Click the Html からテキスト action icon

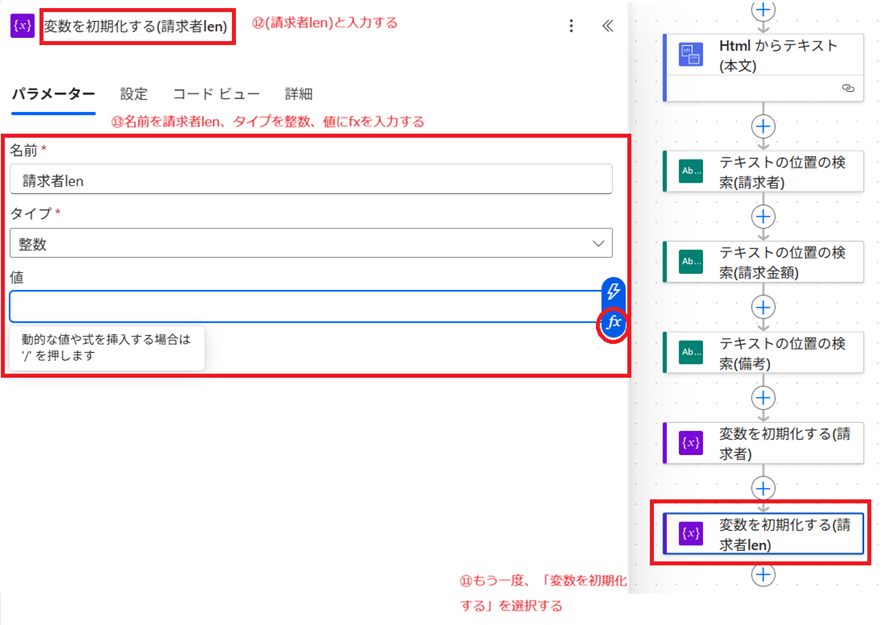[691, 55]
